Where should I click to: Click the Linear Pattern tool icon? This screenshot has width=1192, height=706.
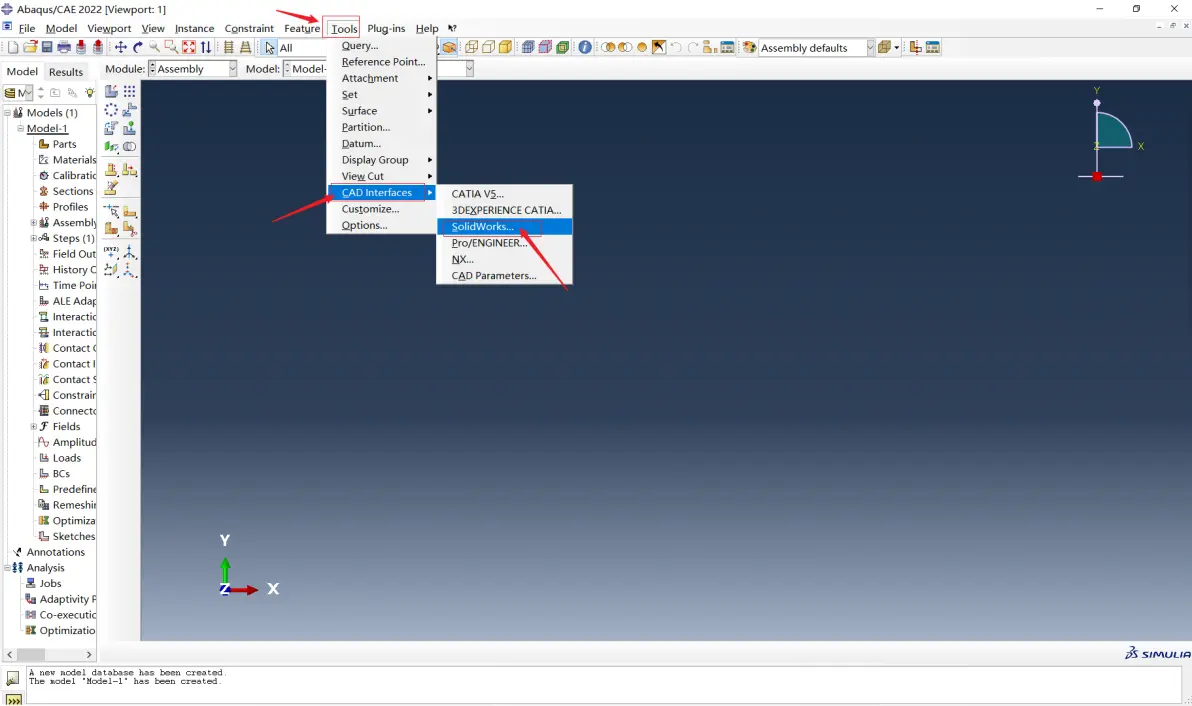129,91
